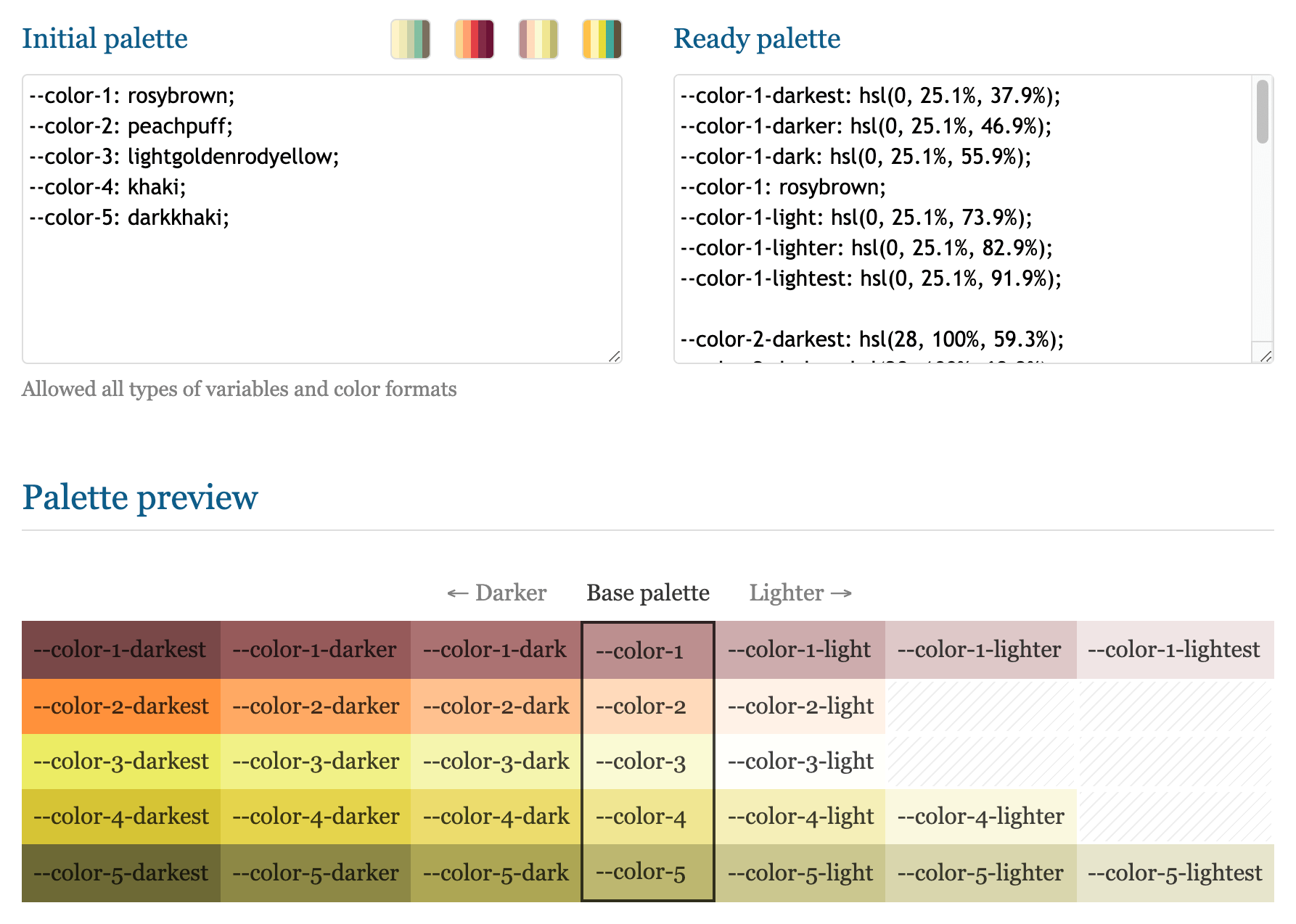Click the --color-5-lighter swatch
Viewport: 1296px width, 924px height.
981,873
